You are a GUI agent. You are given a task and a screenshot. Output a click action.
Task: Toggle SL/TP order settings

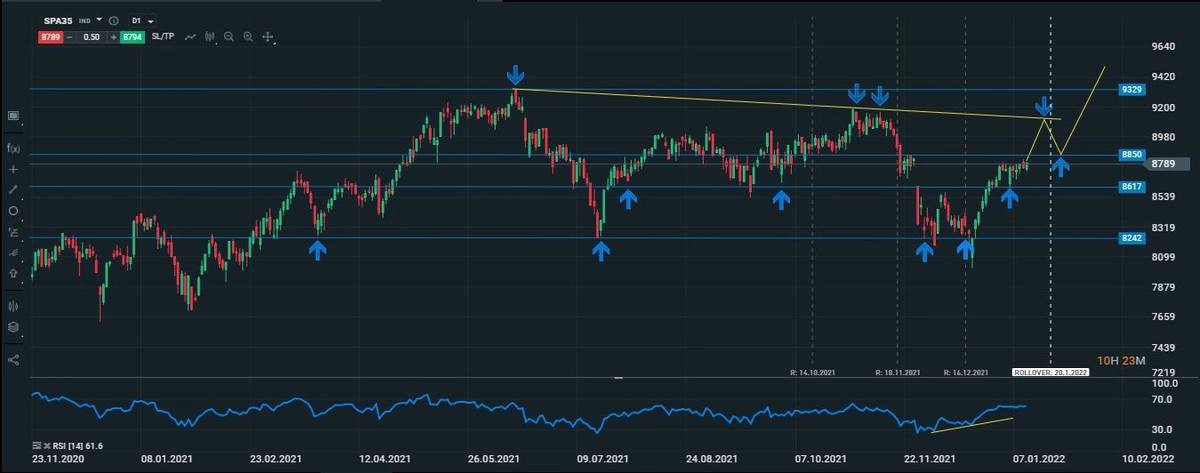(164, 37)
